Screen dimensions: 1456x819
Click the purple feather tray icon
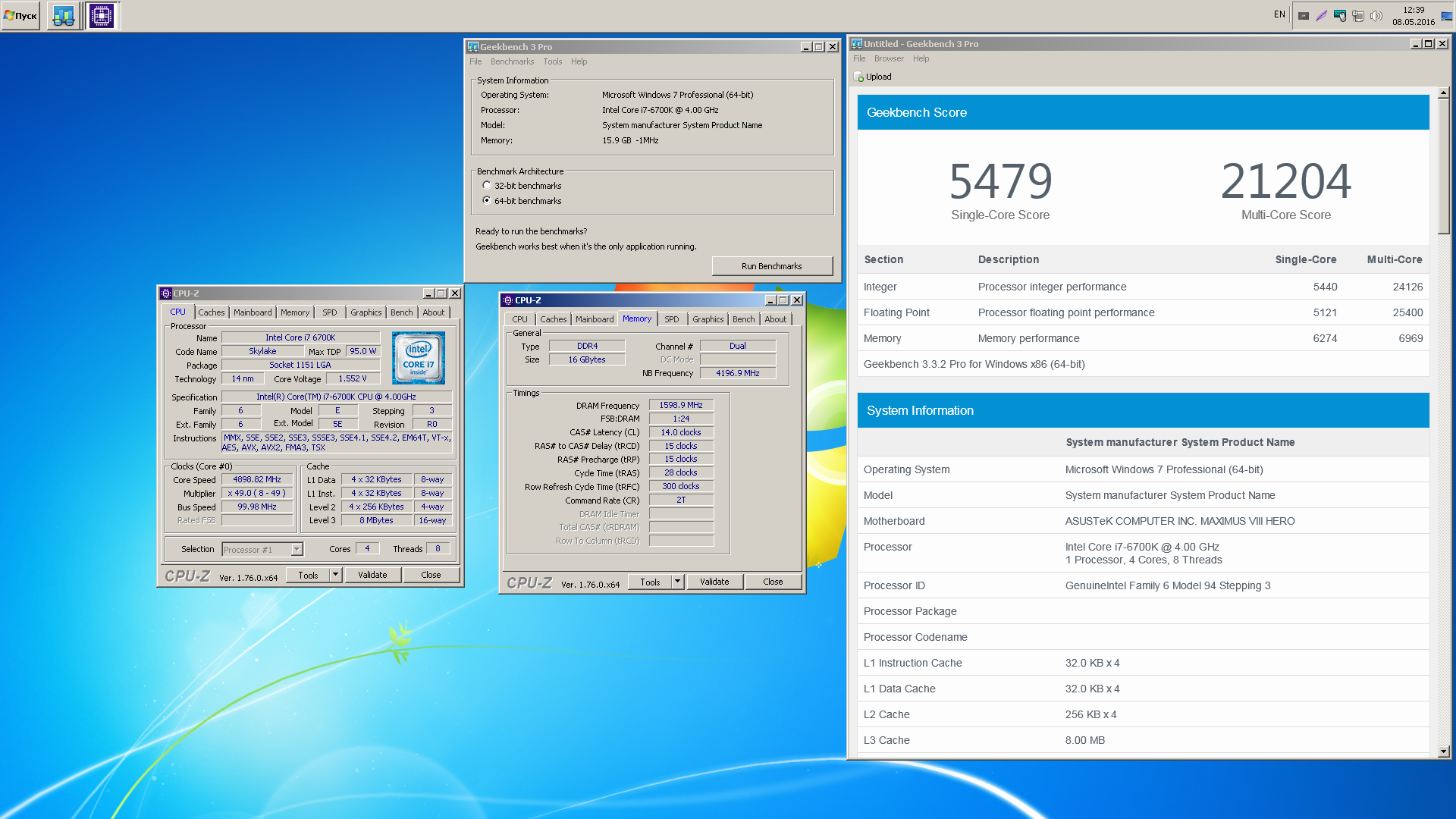pos(1322,15)
